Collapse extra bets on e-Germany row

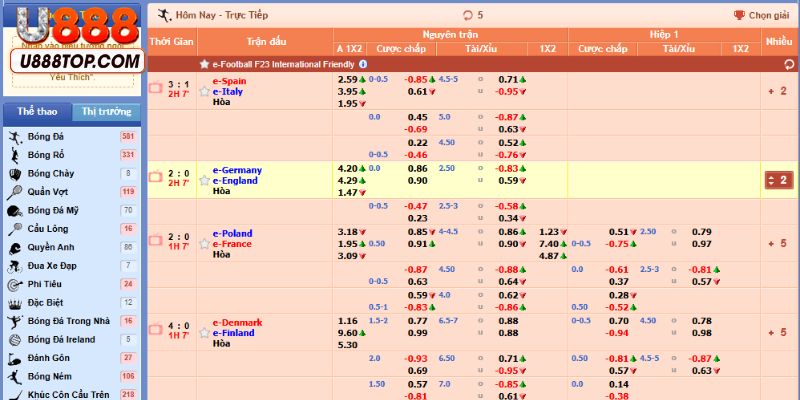(777, 180)
